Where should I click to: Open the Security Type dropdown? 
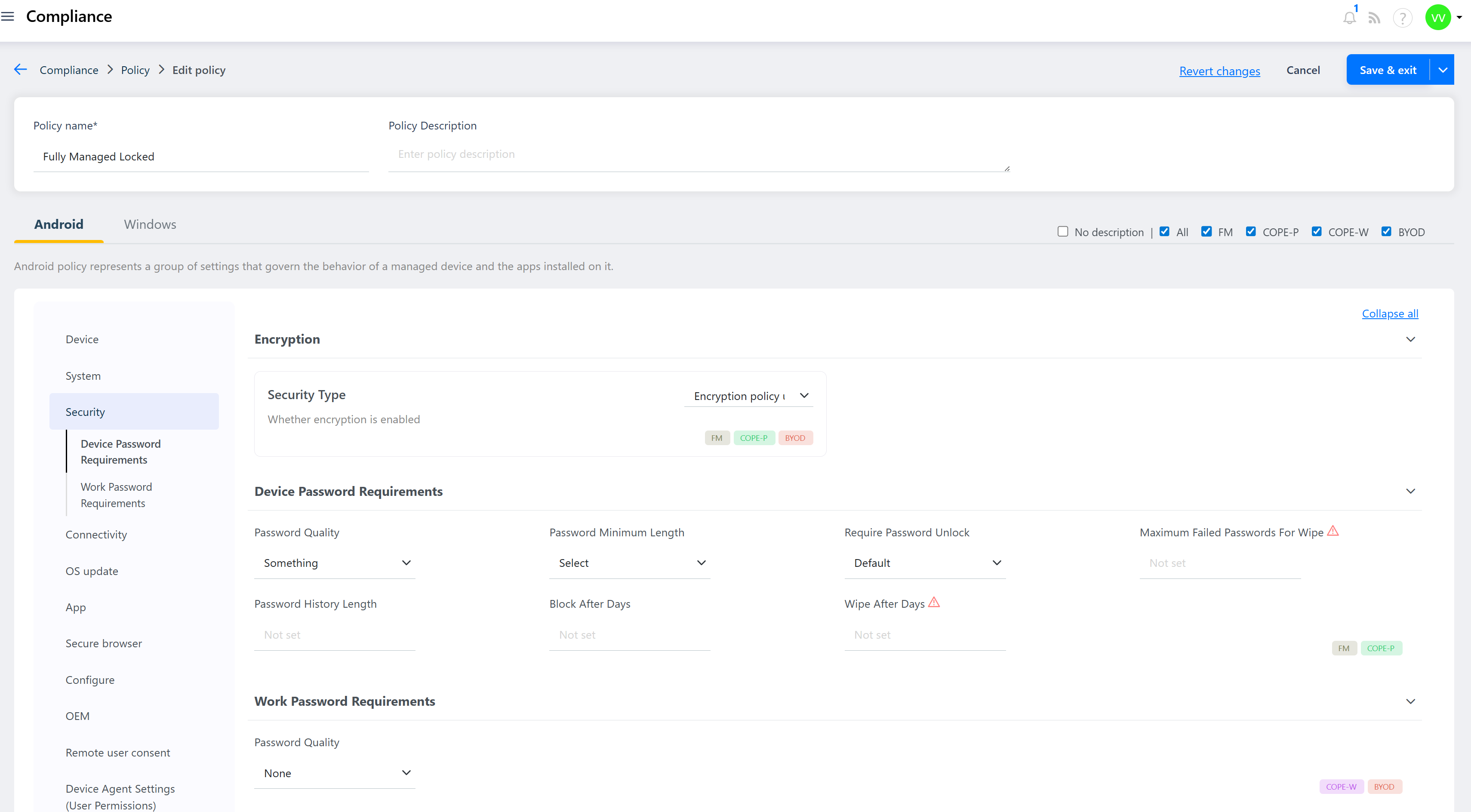(749, 396)
